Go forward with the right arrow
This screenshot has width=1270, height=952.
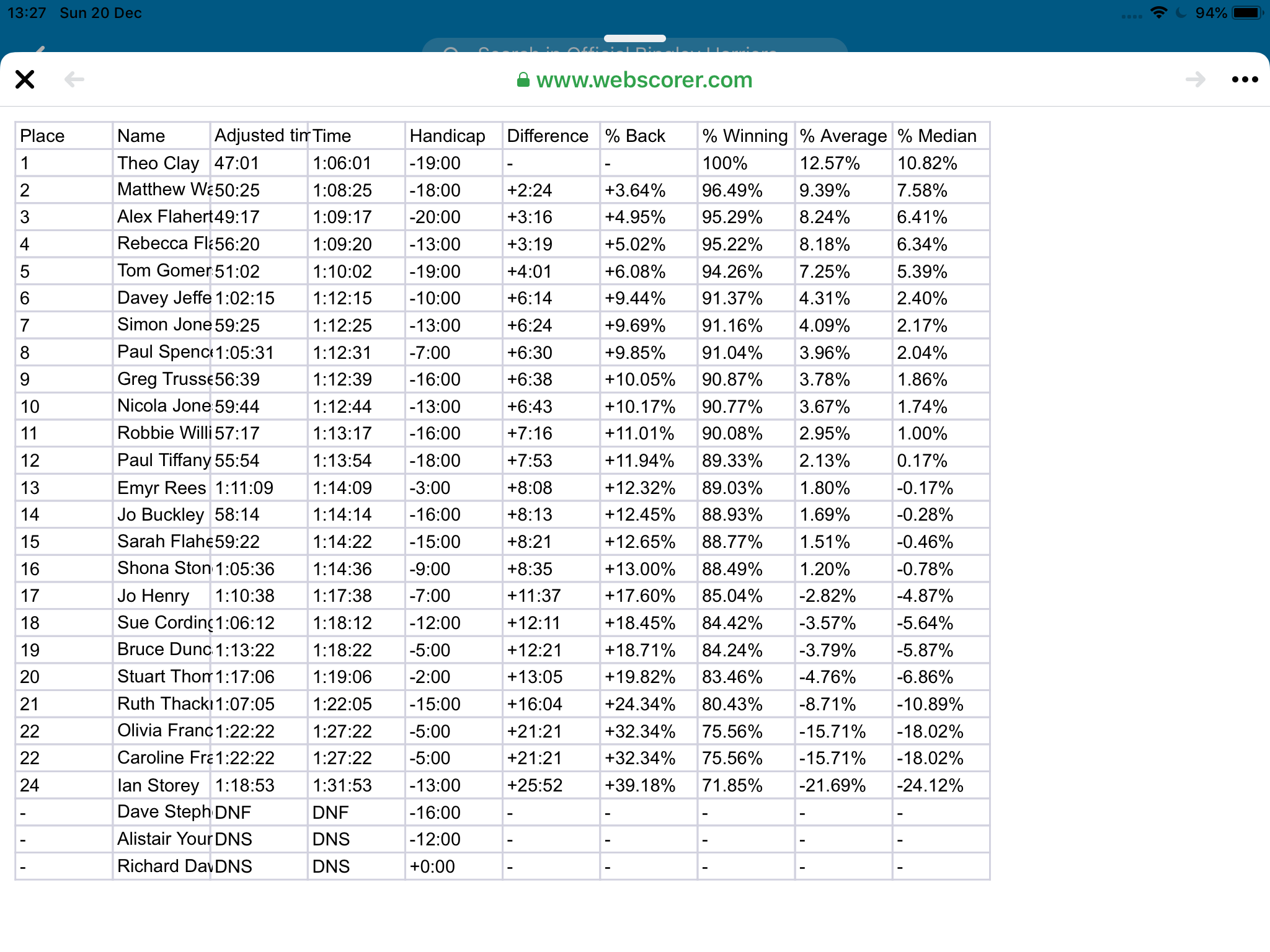coord(1195,79)
